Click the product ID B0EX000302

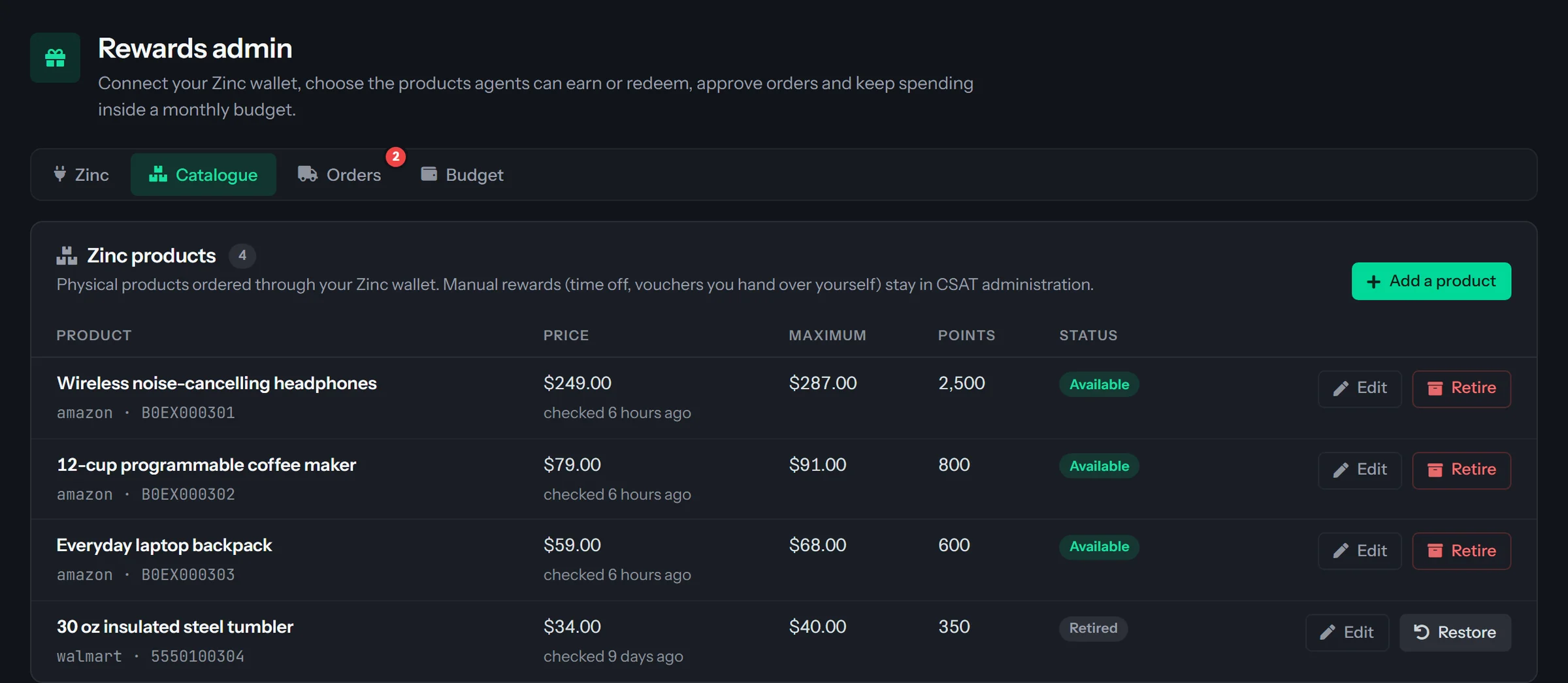pos(188,494)
